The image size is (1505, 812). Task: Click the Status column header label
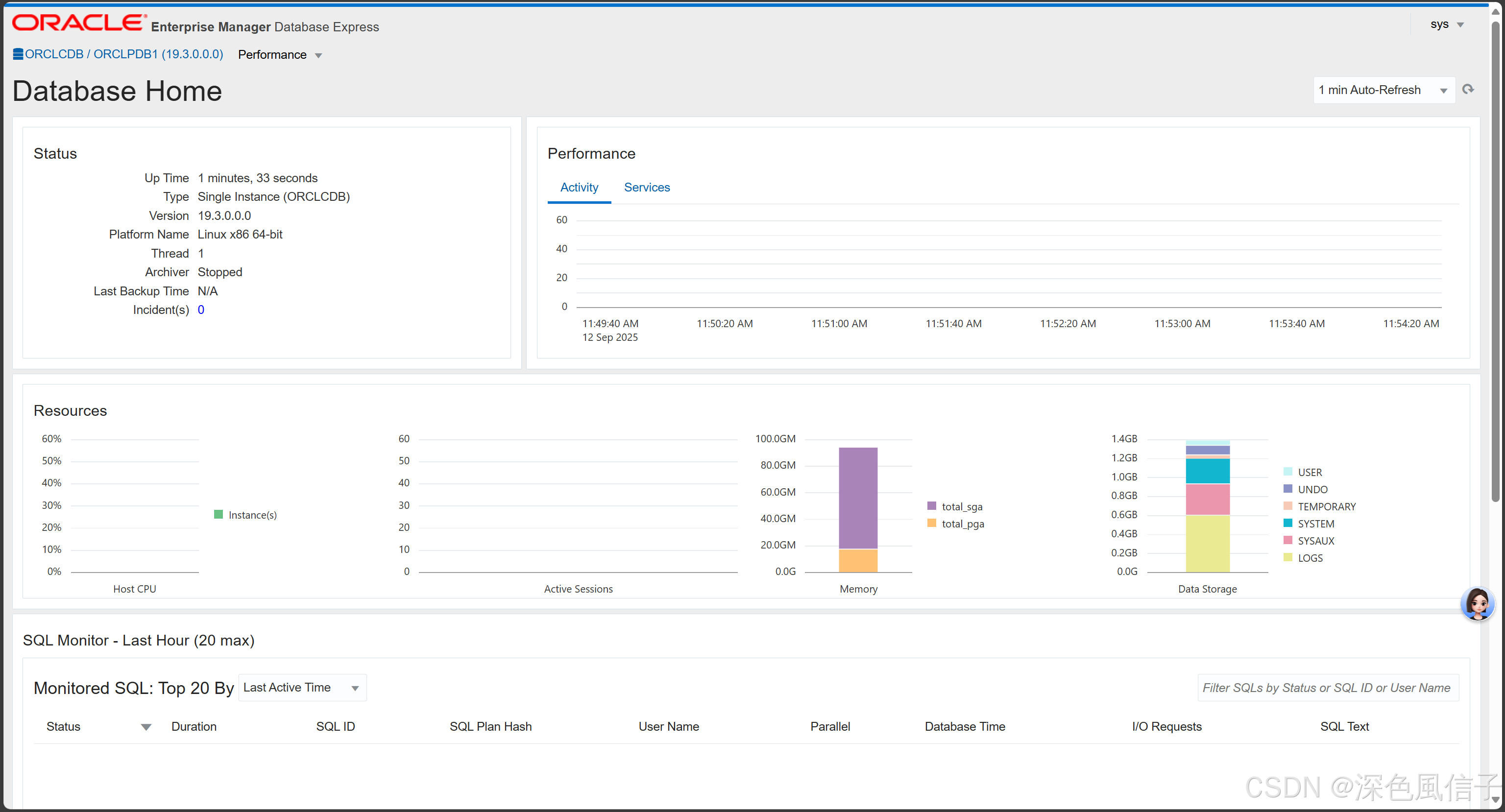tap(63, 727)
